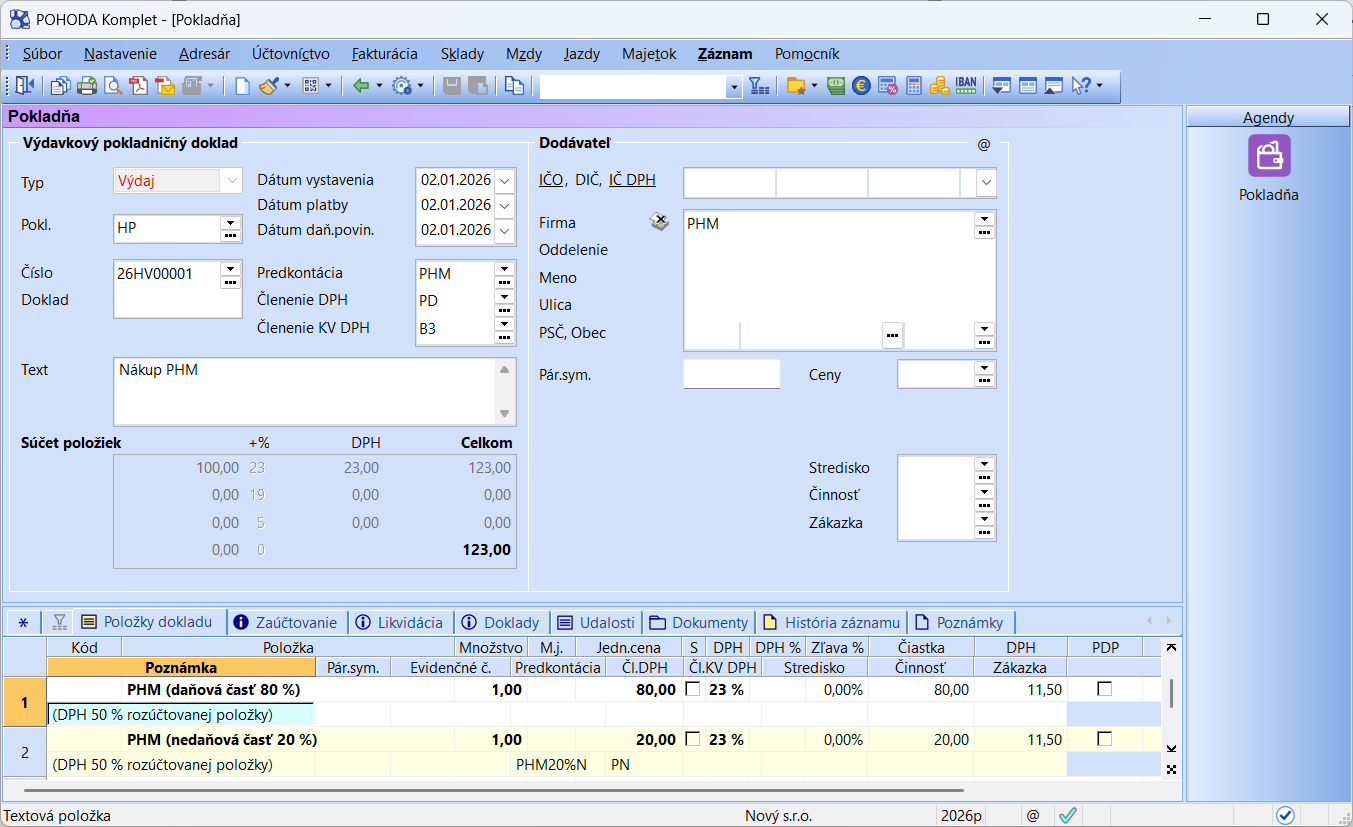The width and height of the screenshot is (1353, 827).
Task: Open the euro currency icon
Action: (x=861, y=86)
